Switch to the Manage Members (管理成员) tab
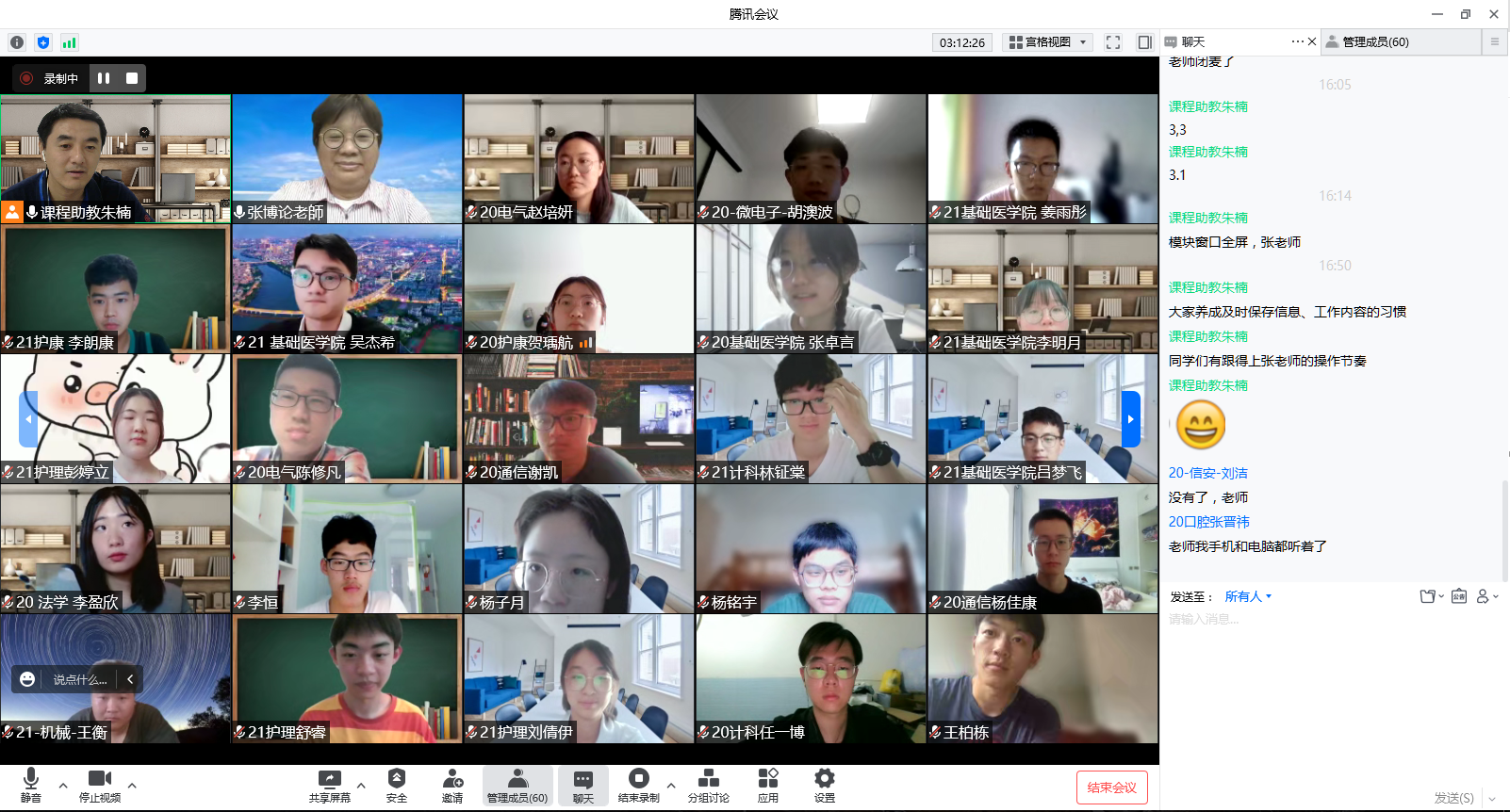The width and height of the screenshot is (1510, 812). tap(1374, 42)
